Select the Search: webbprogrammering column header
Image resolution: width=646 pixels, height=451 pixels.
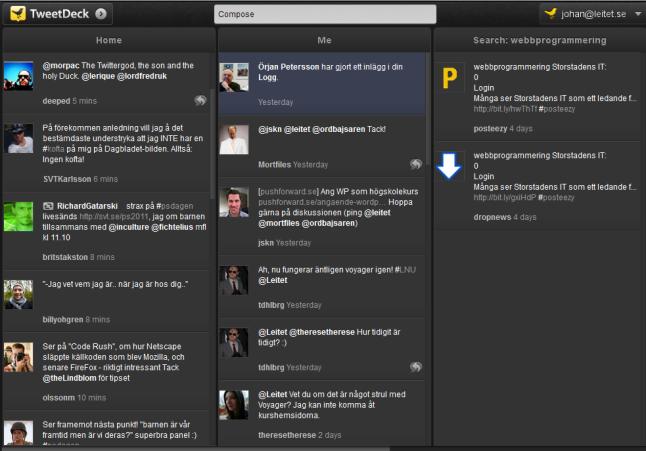[540, 40]
